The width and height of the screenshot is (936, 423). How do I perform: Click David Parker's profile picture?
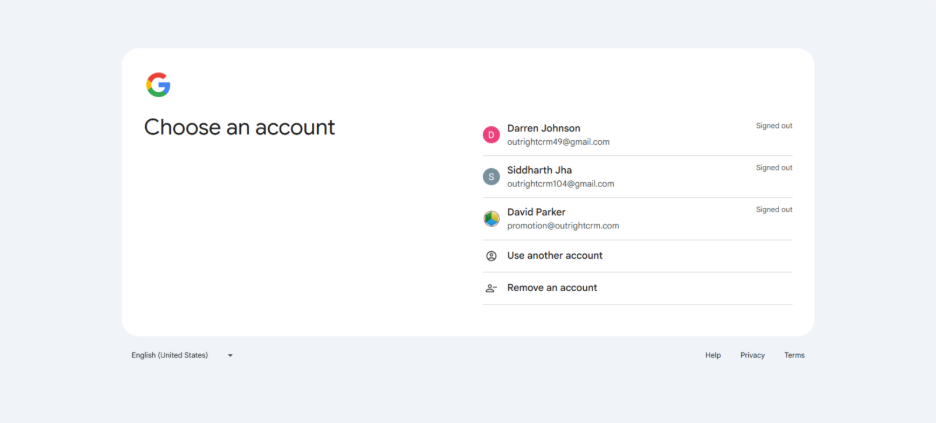[x=491, y=218]
